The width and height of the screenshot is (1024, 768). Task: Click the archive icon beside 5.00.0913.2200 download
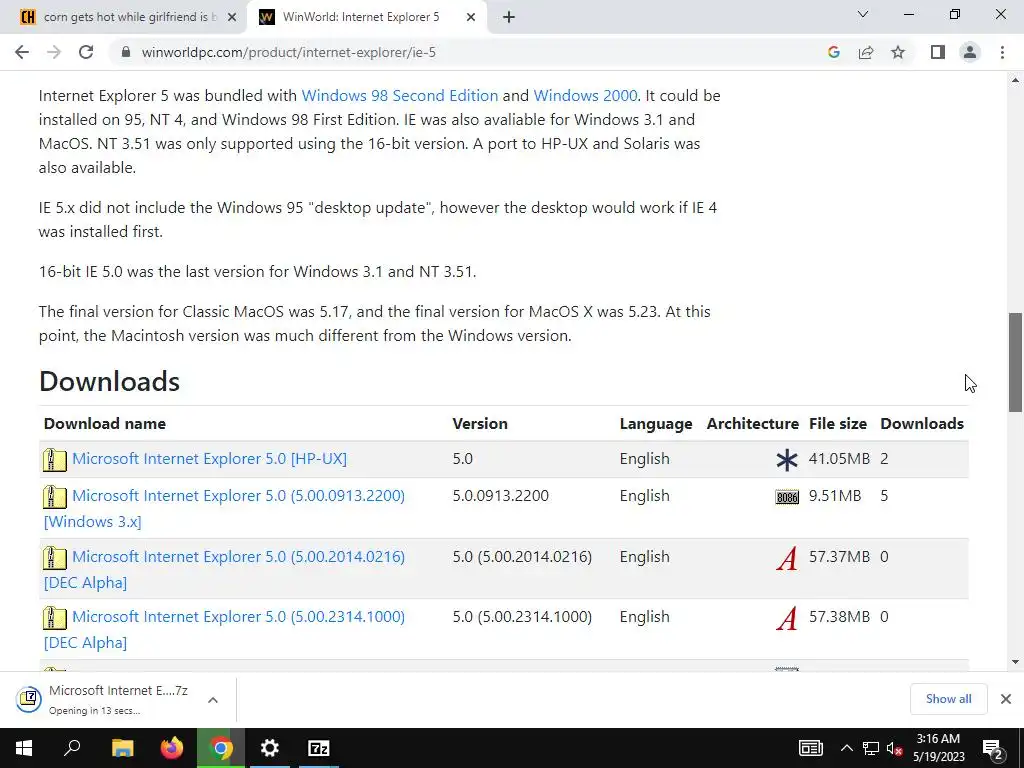click(x=55, y=497)
